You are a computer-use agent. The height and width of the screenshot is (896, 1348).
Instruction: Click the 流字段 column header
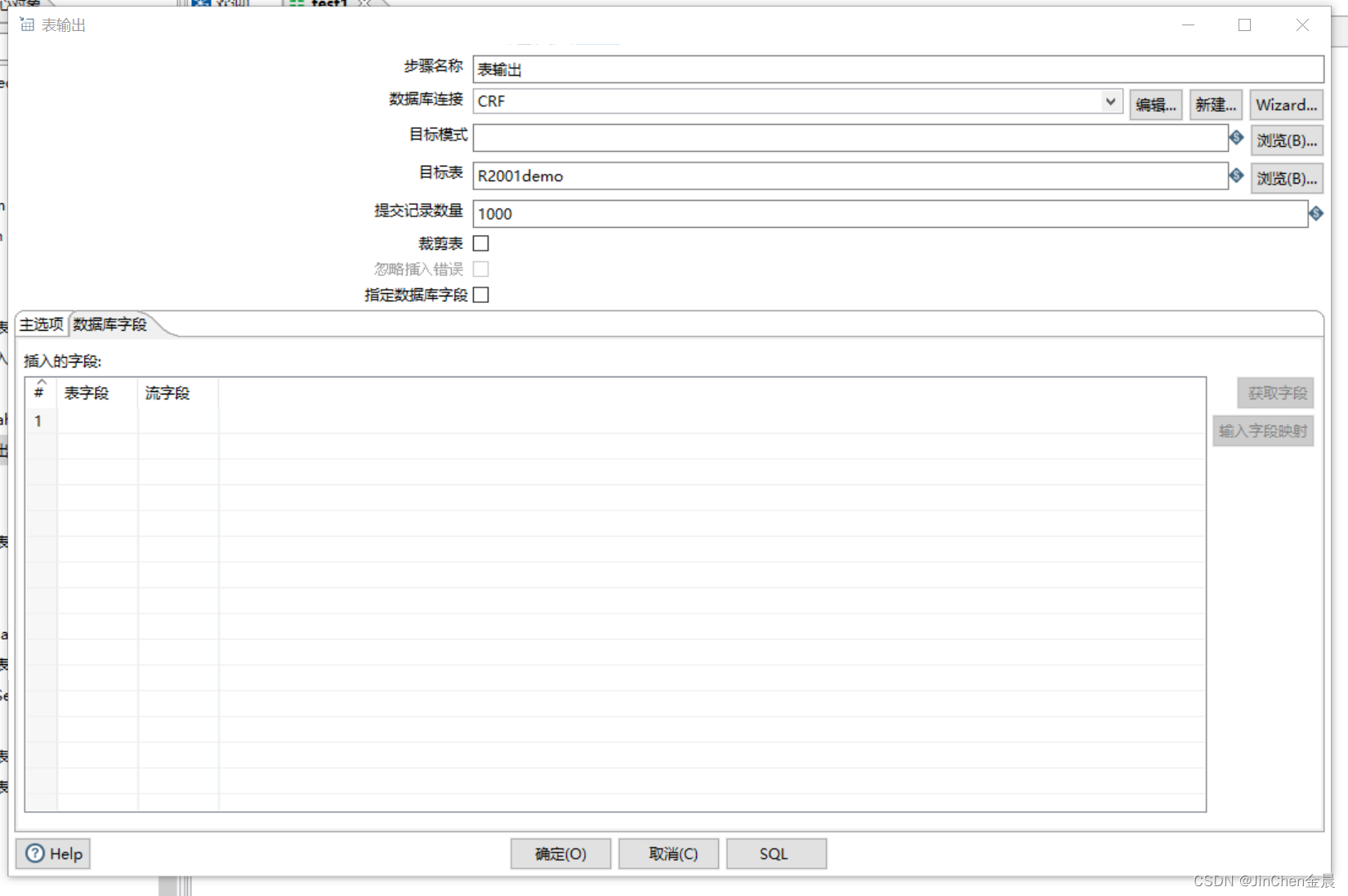tap(178, 393)
